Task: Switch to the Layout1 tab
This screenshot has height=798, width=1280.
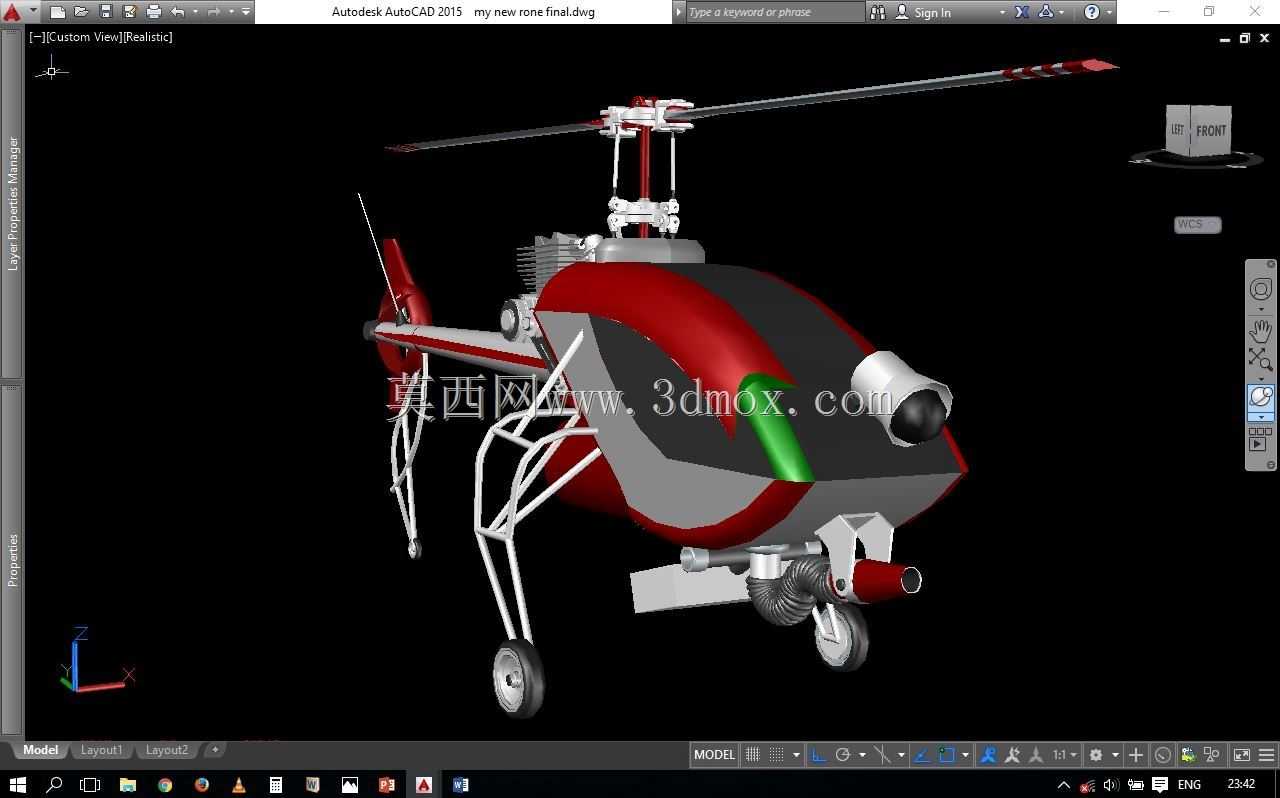Action: pyautogui.click(x=101, y=750)
